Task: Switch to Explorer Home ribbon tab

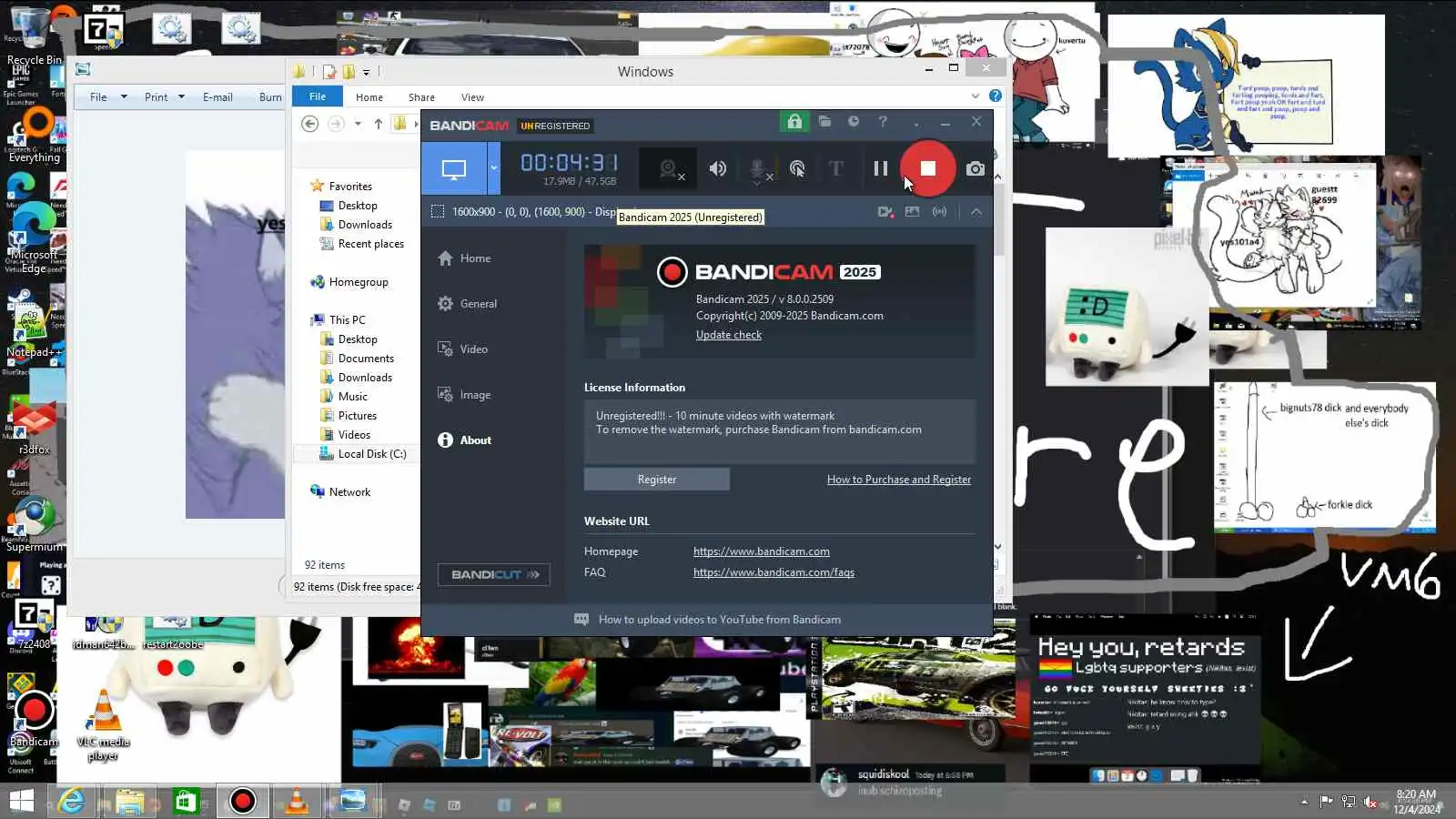Action: pyautogui.click(x=369, y=97)
